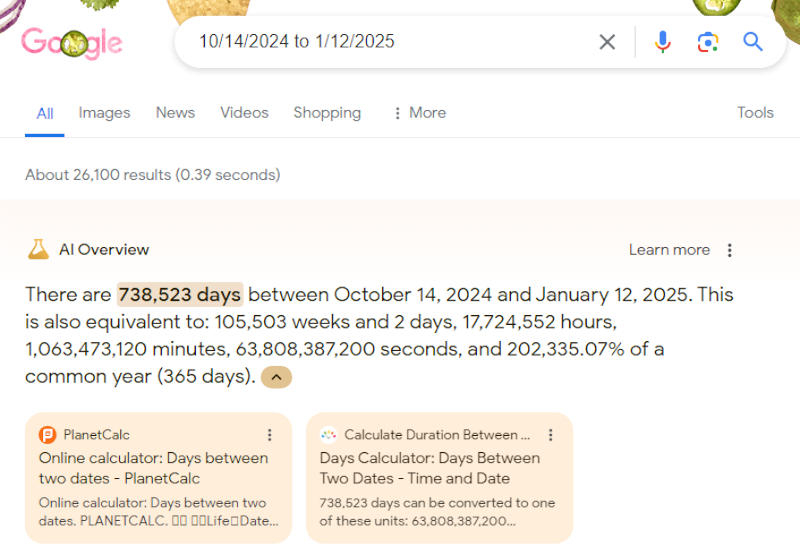This screenshot has width=800, height=555.
Task: Open Google Lens image search
Action: pyautogui.click(x=708, y=42)
